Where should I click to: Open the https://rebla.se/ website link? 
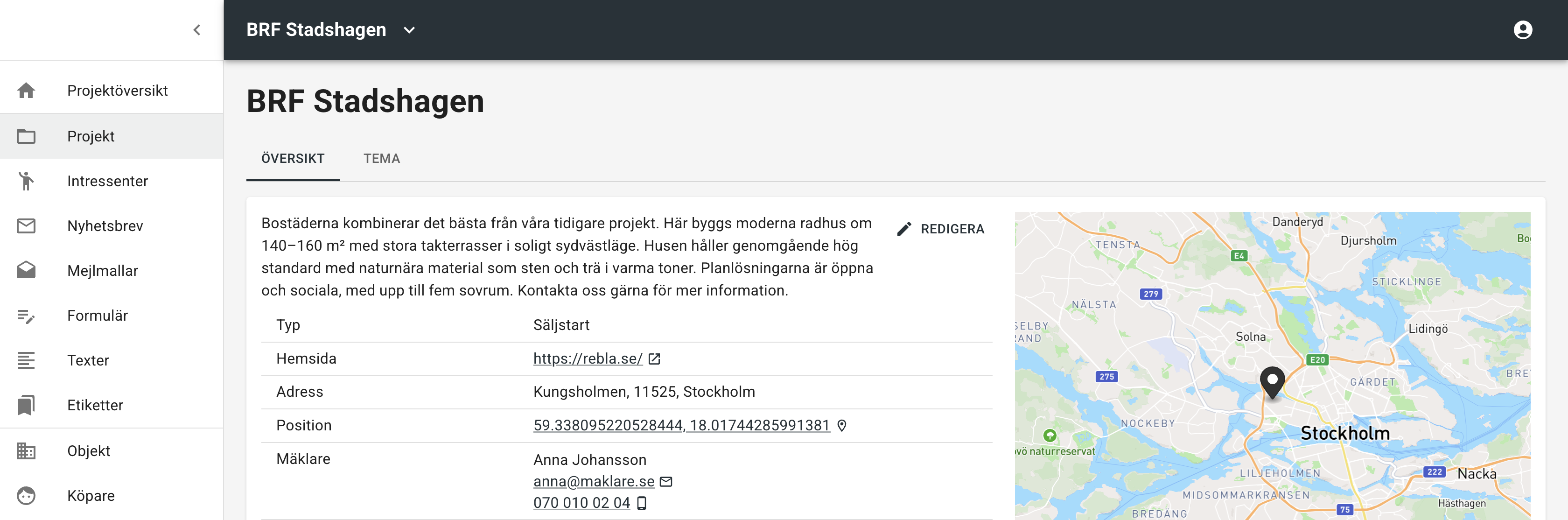tap(588, 359)
